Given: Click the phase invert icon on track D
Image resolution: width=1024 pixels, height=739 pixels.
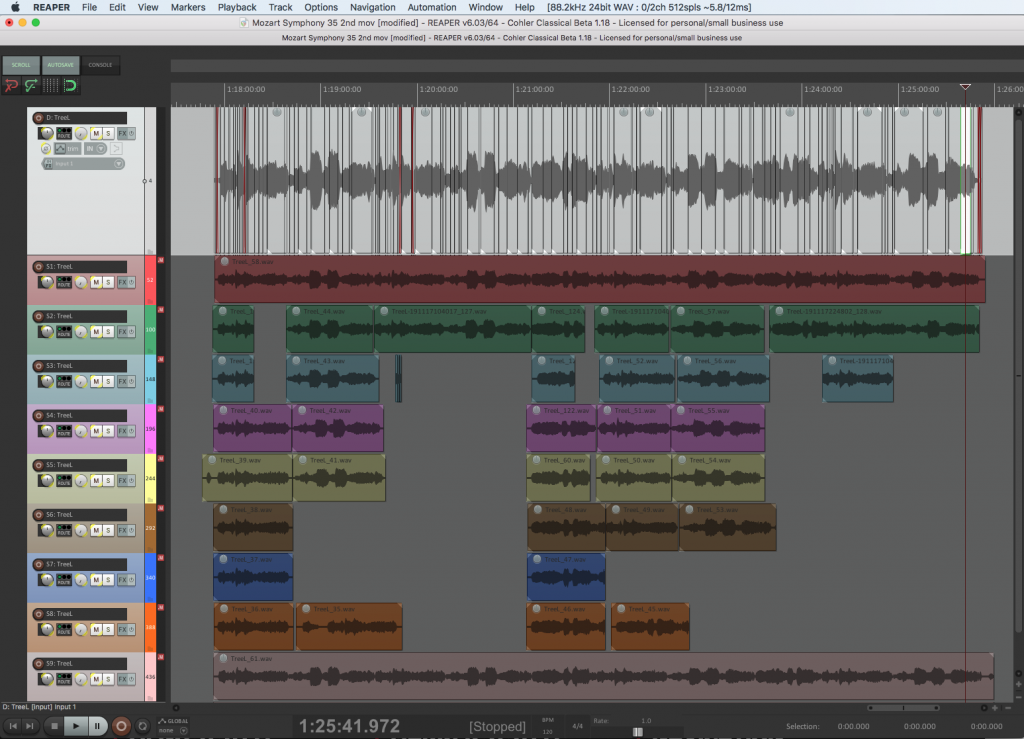Looking at the screenshot, I should 46,149.
